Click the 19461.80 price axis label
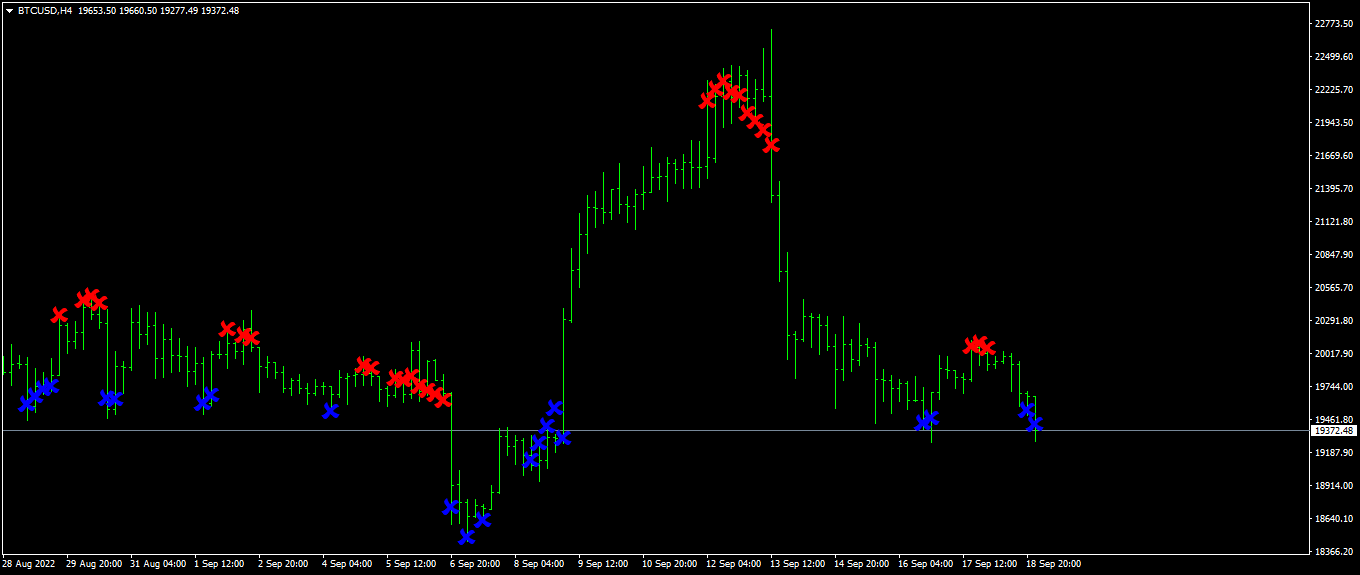 pyautogui.click(x=1336, y=419)
